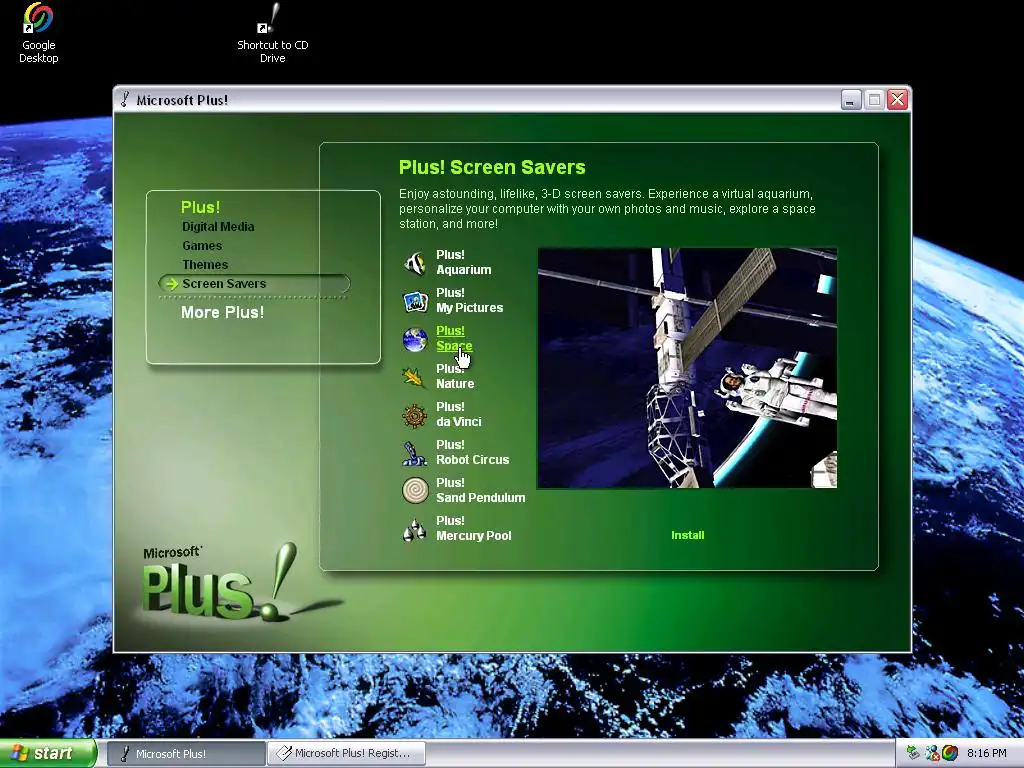Image resolution: width=1024 pixels, height=768 pixels.
Task: Switch to Microsoft Plus! taskbar button
Action: point(186,753)
